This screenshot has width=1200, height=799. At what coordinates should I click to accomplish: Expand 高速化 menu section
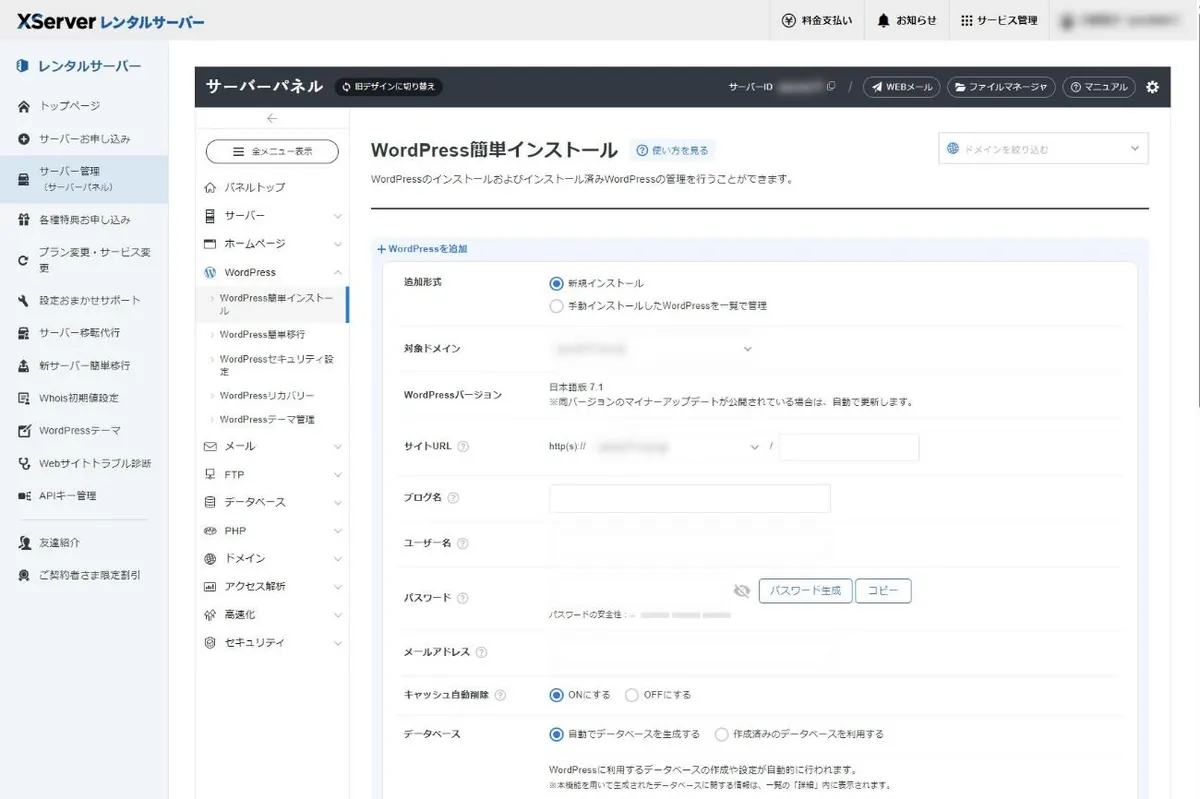272,614
